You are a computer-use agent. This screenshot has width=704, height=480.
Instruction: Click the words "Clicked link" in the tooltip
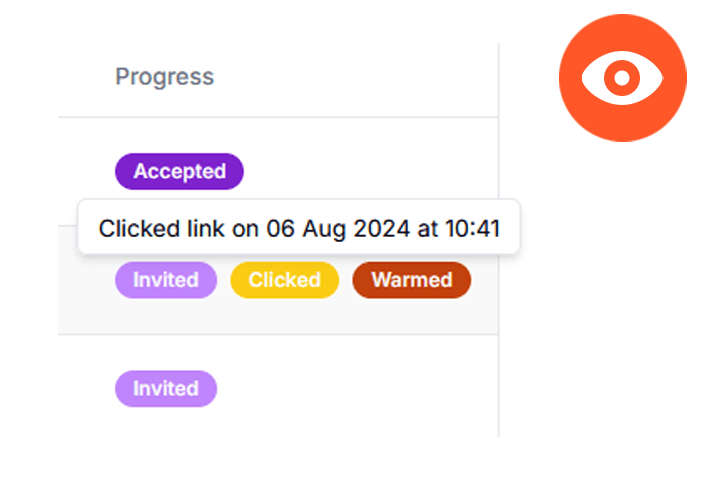pyautogui.click(x=161, y=228)
